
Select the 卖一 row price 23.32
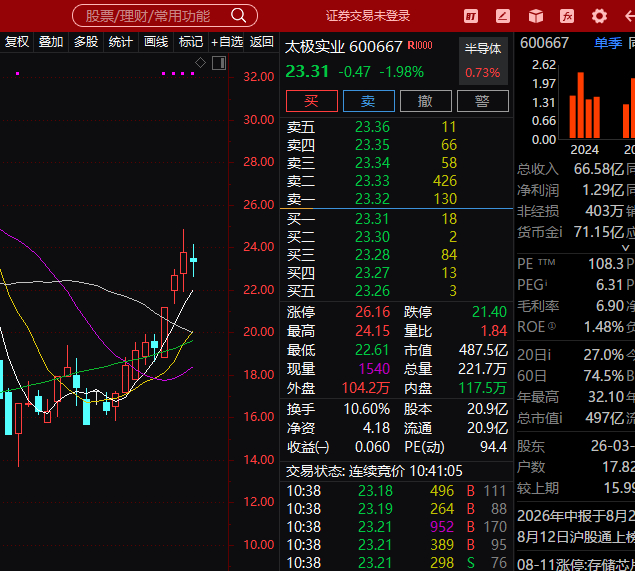coord(372,199)
